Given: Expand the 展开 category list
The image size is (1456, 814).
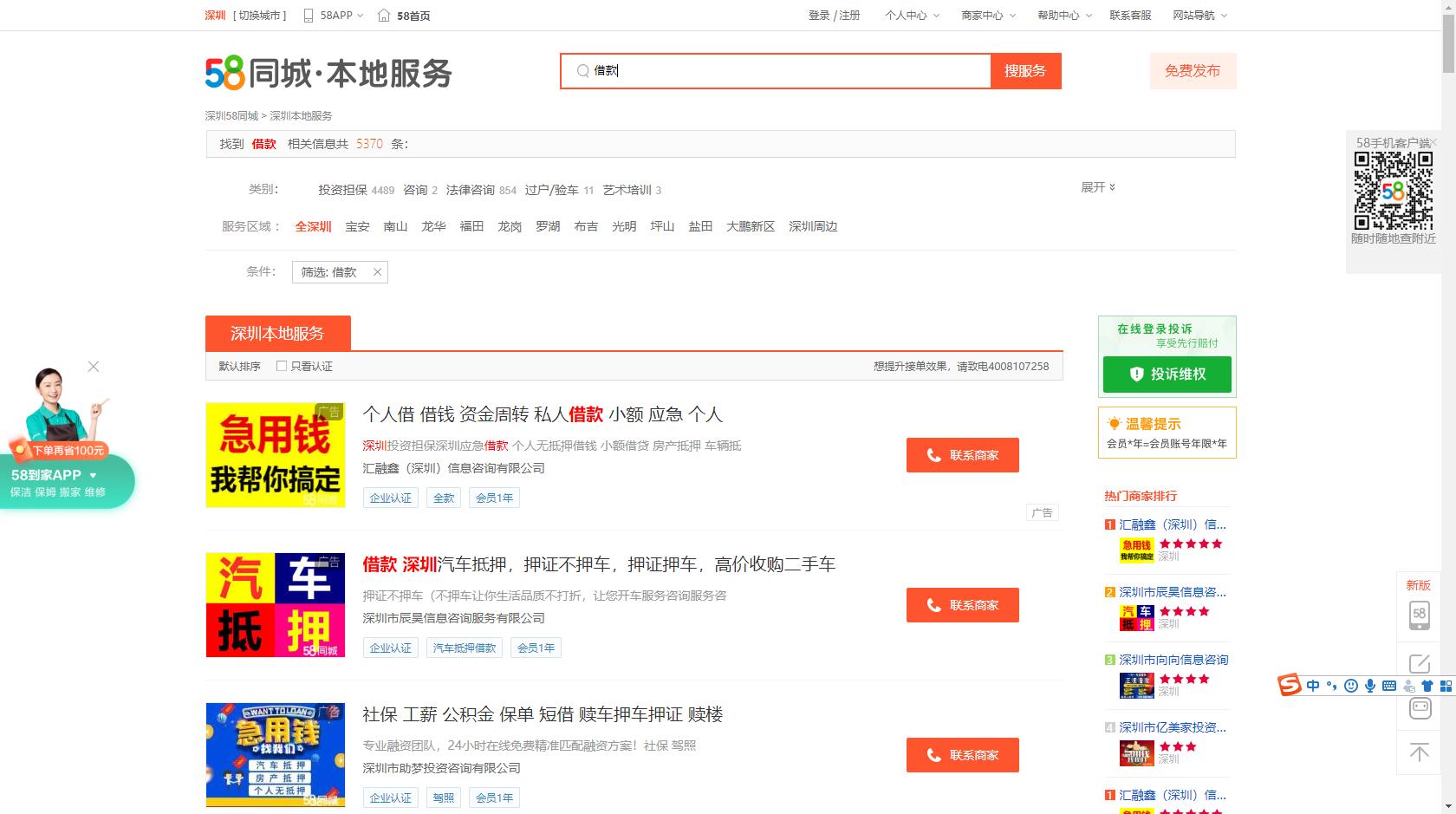Looking at the screenshot, I should (x=1098, y=186).
